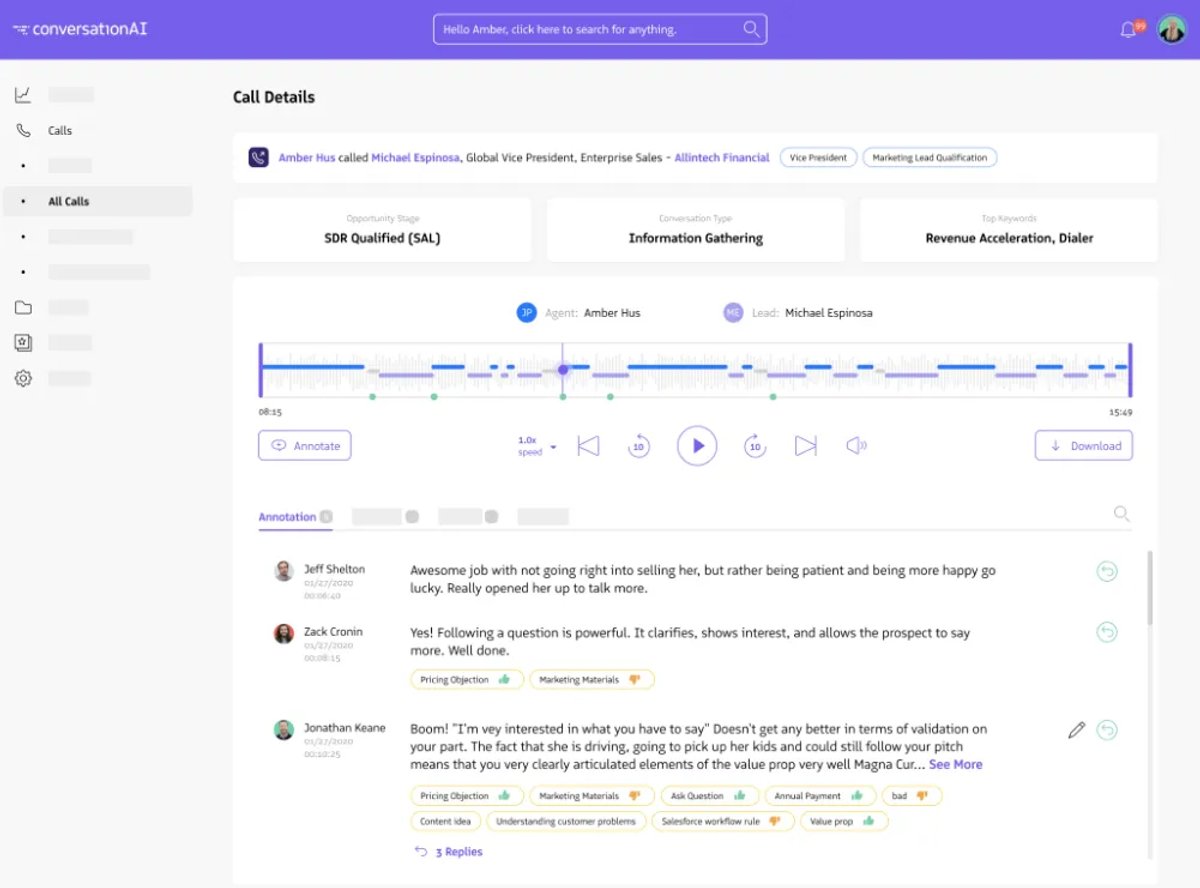Click the purple phone badge before Amber Hus
The width and height of the screenshot is (1200, 888).
(258, 157)
